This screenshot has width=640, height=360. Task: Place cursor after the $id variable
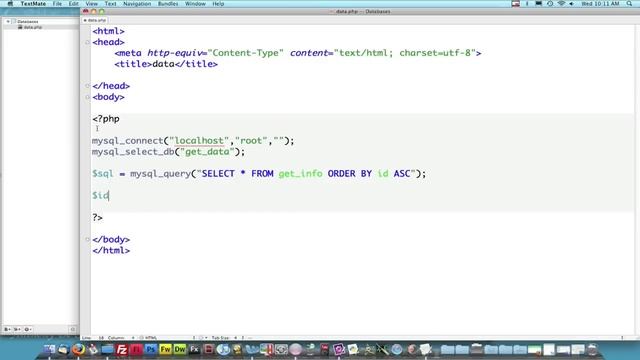[109, 196]
